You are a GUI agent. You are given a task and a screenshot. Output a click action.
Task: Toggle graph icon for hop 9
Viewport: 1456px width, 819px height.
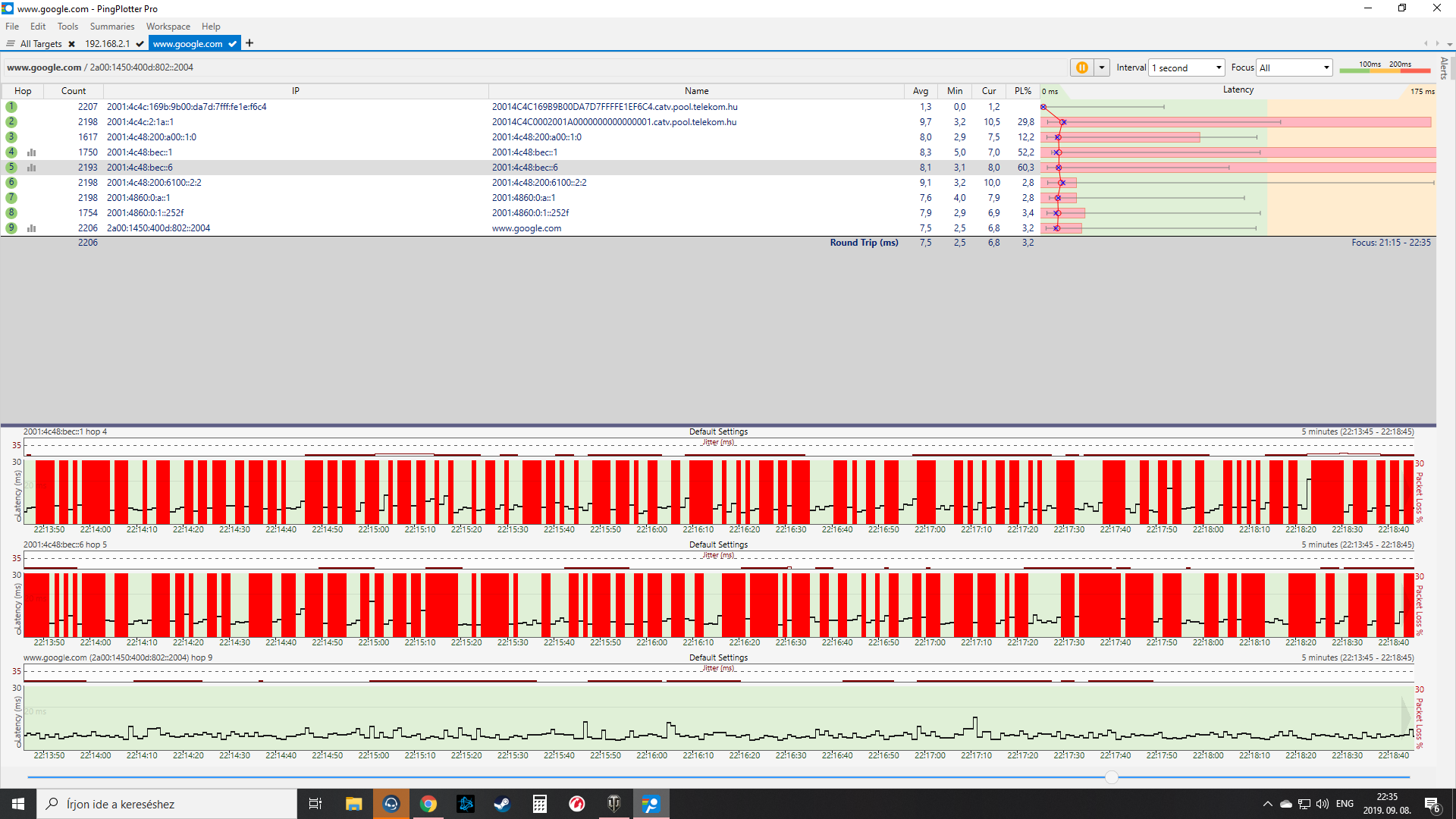click(x=32, y=228)
